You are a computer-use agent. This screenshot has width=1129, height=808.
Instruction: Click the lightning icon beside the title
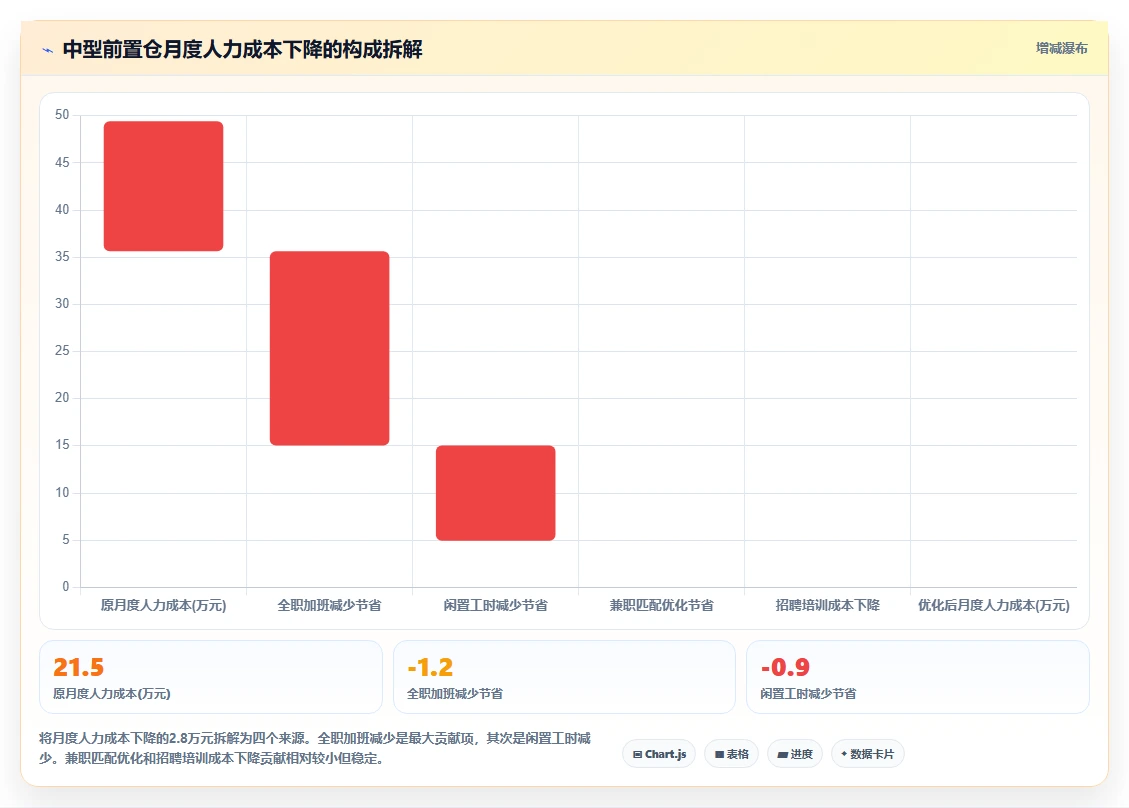[x=48, y=50]
